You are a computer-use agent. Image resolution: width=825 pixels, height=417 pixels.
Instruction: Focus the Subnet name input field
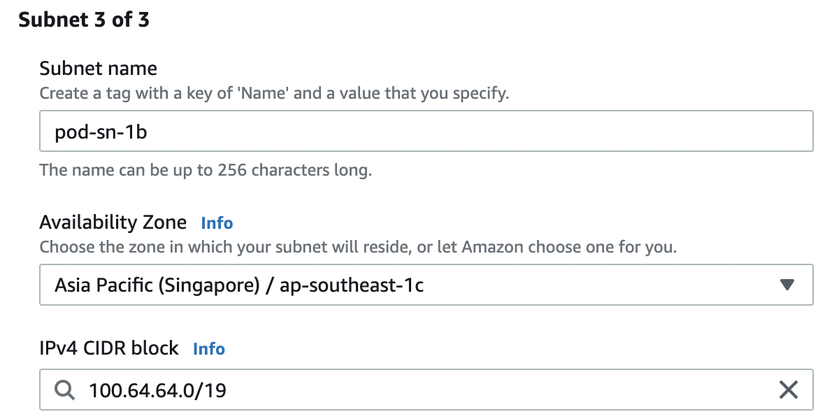tap(425, 131)
